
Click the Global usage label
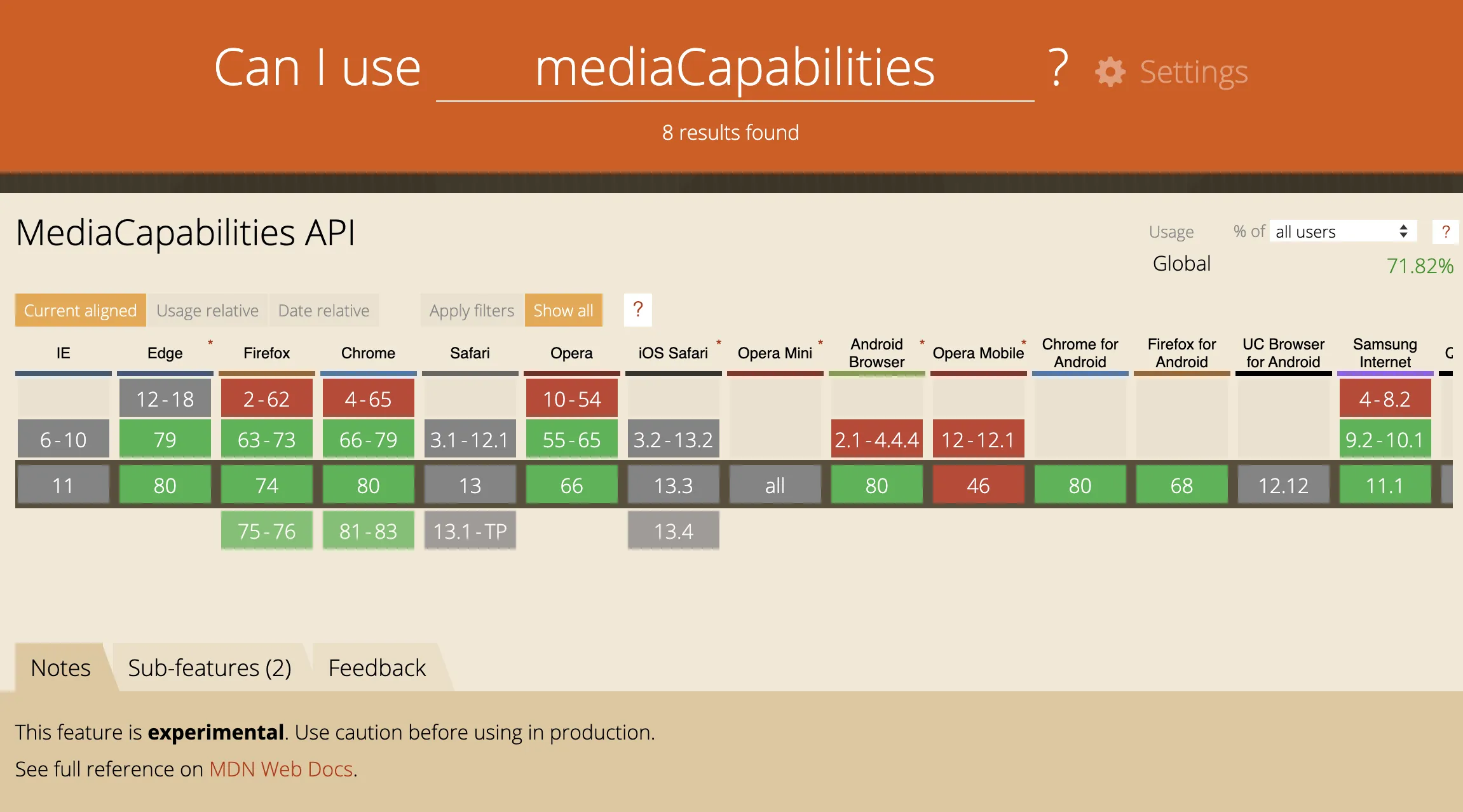(1182, 263)
